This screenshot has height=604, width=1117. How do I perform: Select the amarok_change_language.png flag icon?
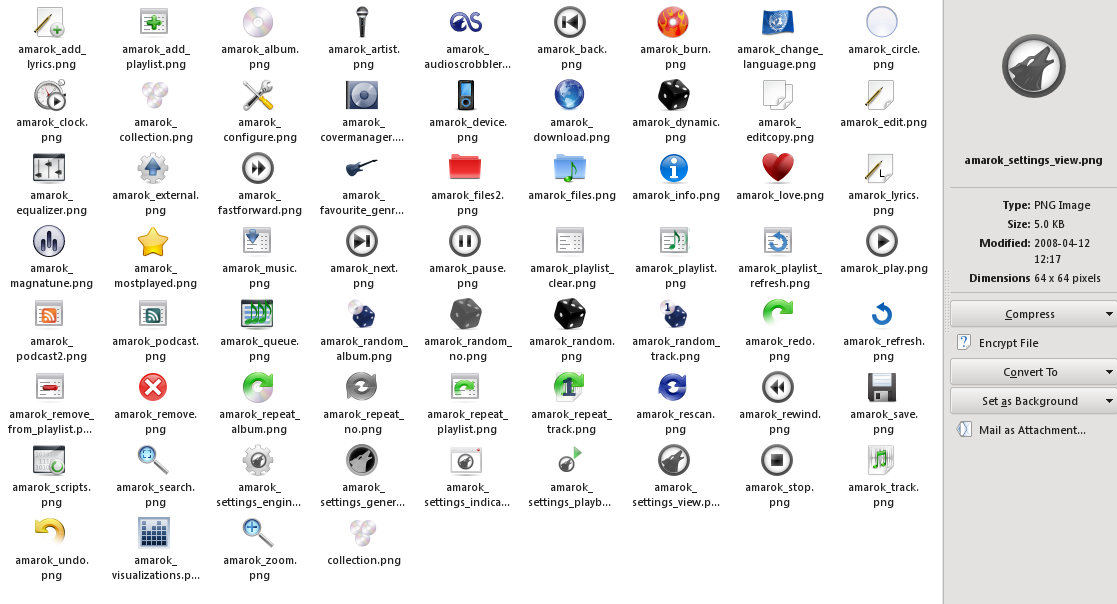778,23
